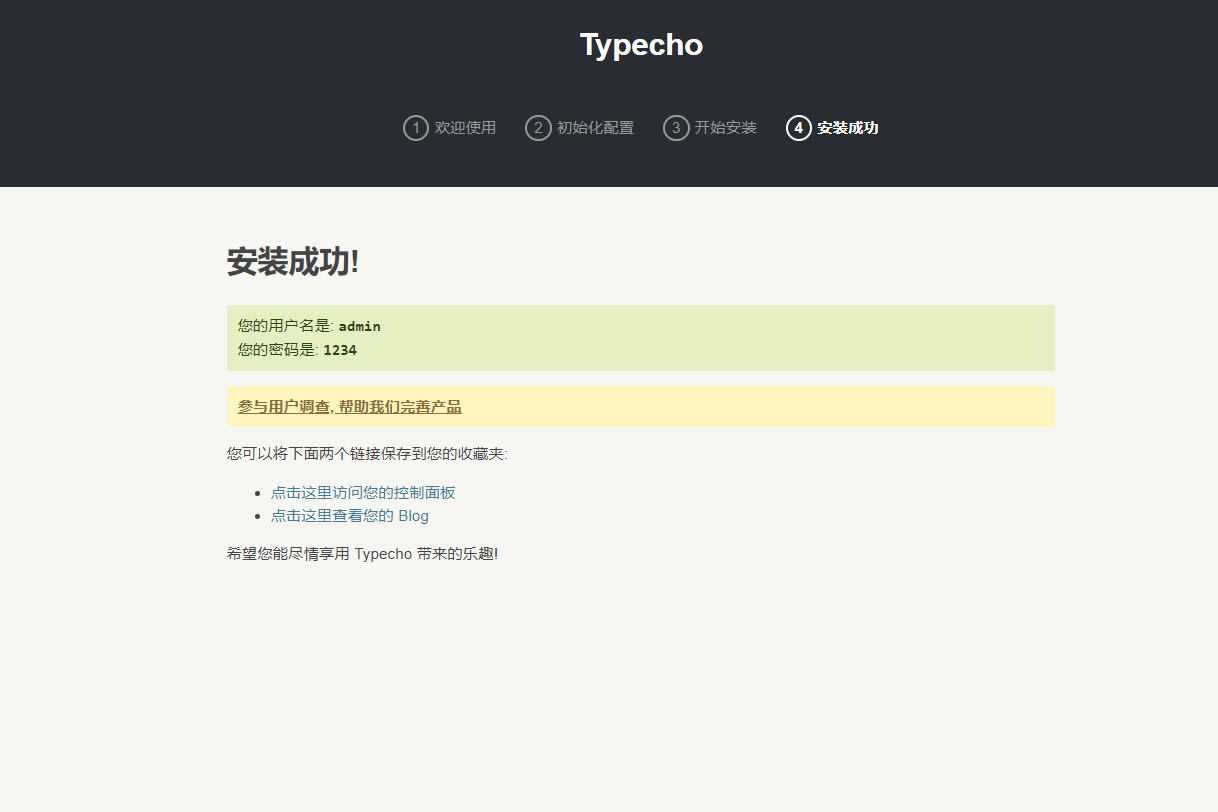This screenshot has width=1218, height=812.
Task: Open link 点击这里查看您的 Blog
Action: pyautogui.click(x=350, y=516)
